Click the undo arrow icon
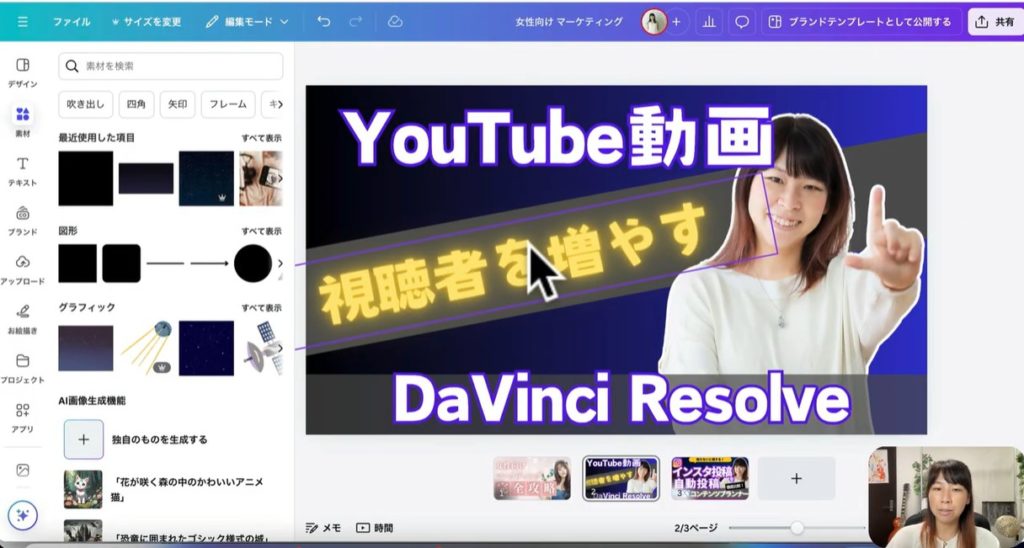This screenshot has height=548, width=1024. click(323, 21)
